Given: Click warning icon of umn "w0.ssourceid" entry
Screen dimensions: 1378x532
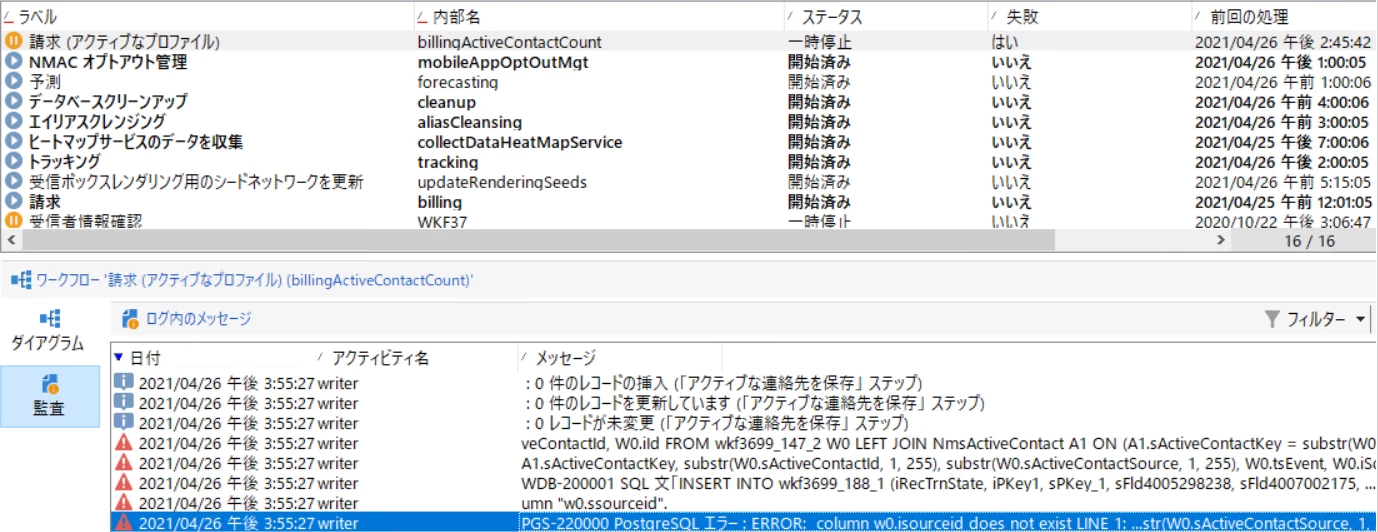Looking at the screenshot, I should pos(124,502).
